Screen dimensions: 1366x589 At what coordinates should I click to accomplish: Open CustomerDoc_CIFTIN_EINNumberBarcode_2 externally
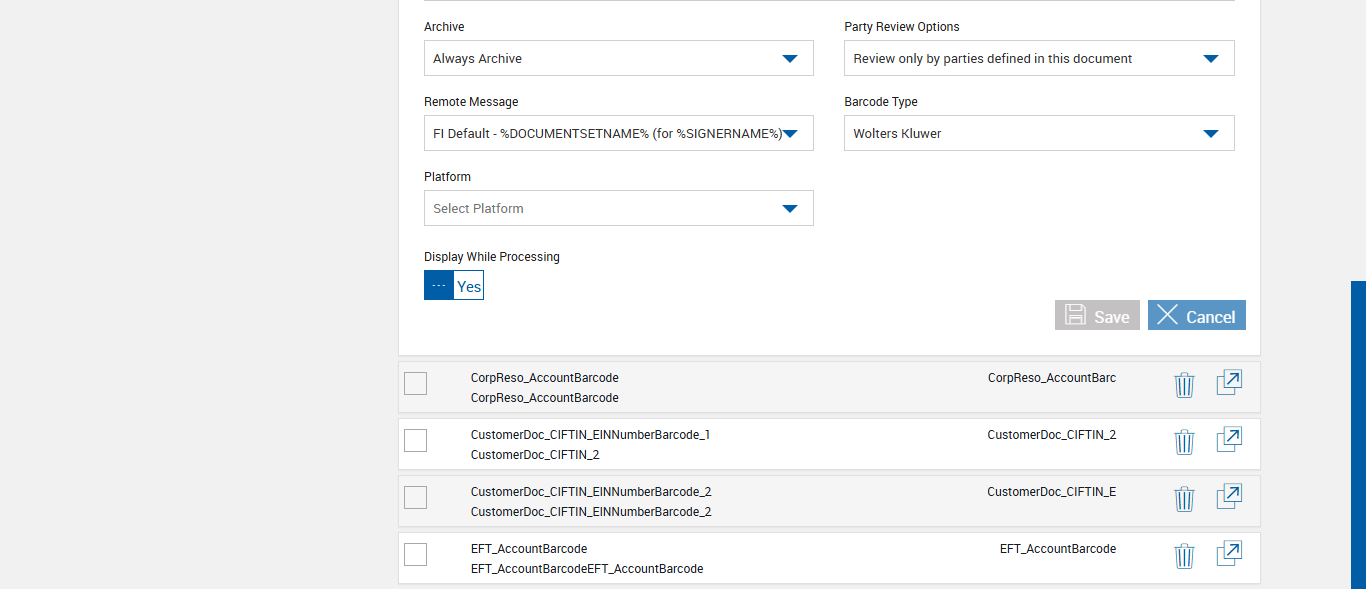pos(1229,497)
